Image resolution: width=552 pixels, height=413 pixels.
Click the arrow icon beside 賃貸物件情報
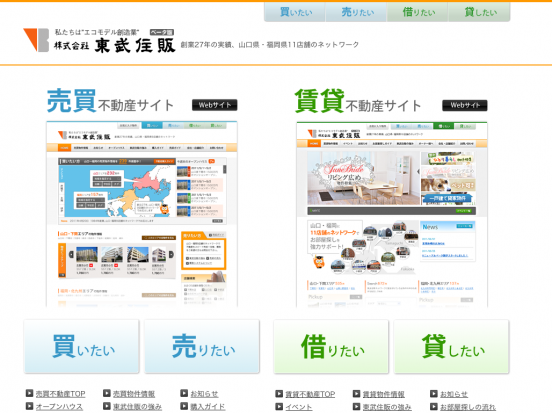click(357, 393)
